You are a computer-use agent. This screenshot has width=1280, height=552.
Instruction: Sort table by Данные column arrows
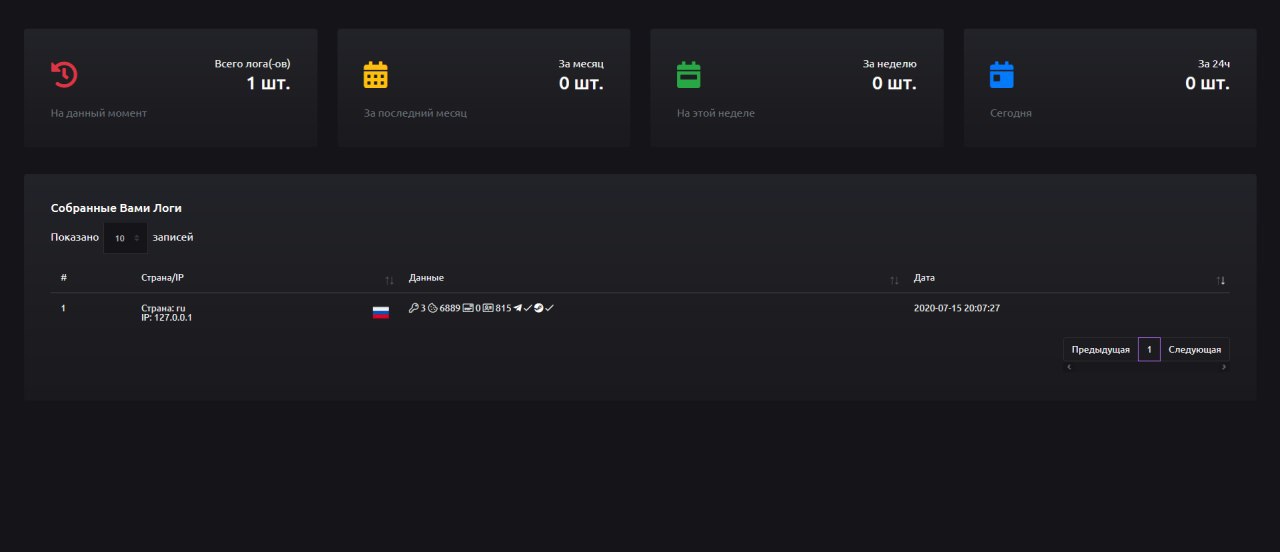894,280
